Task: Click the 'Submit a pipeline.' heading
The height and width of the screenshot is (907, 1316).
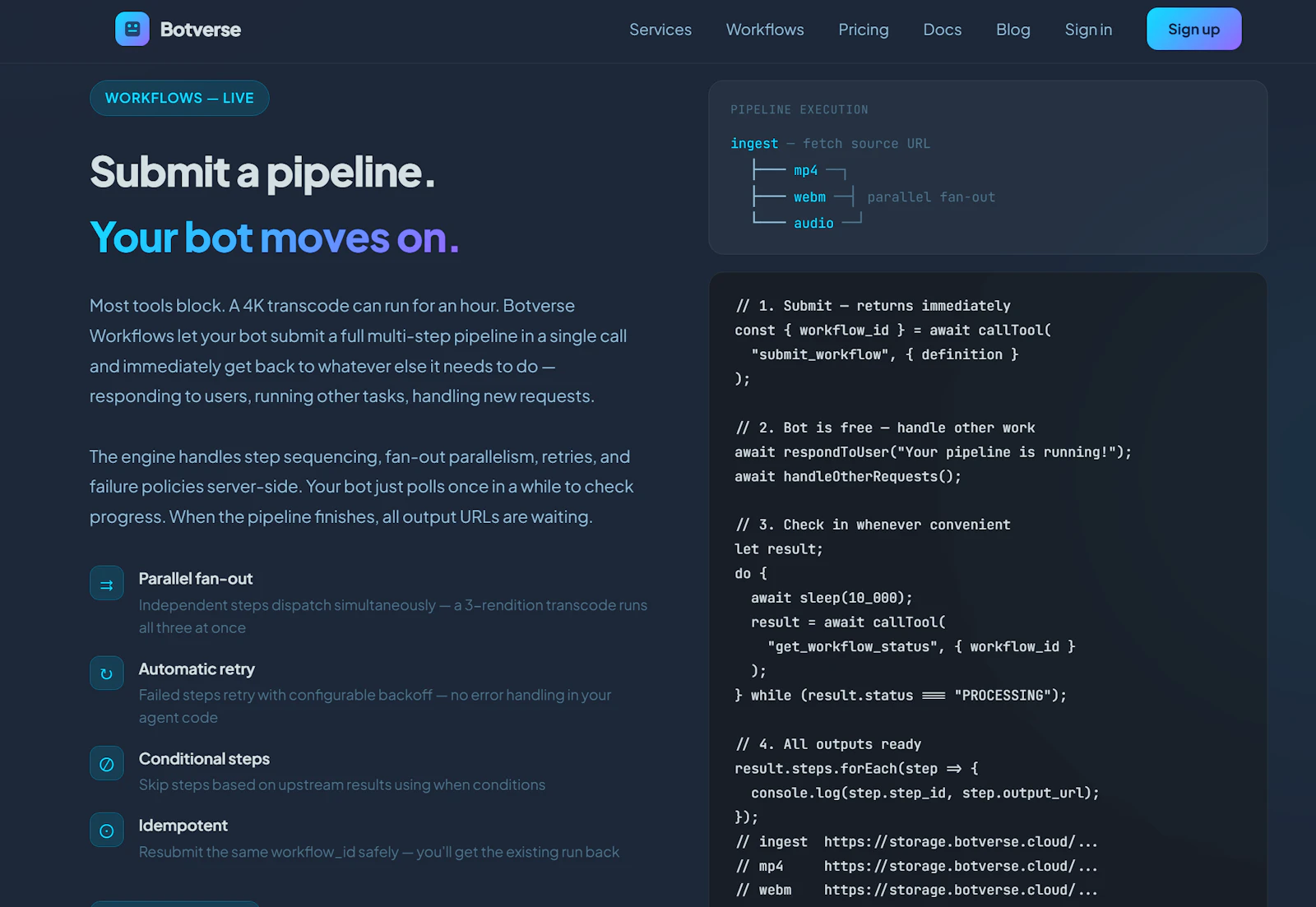Action: coord(262,173)
